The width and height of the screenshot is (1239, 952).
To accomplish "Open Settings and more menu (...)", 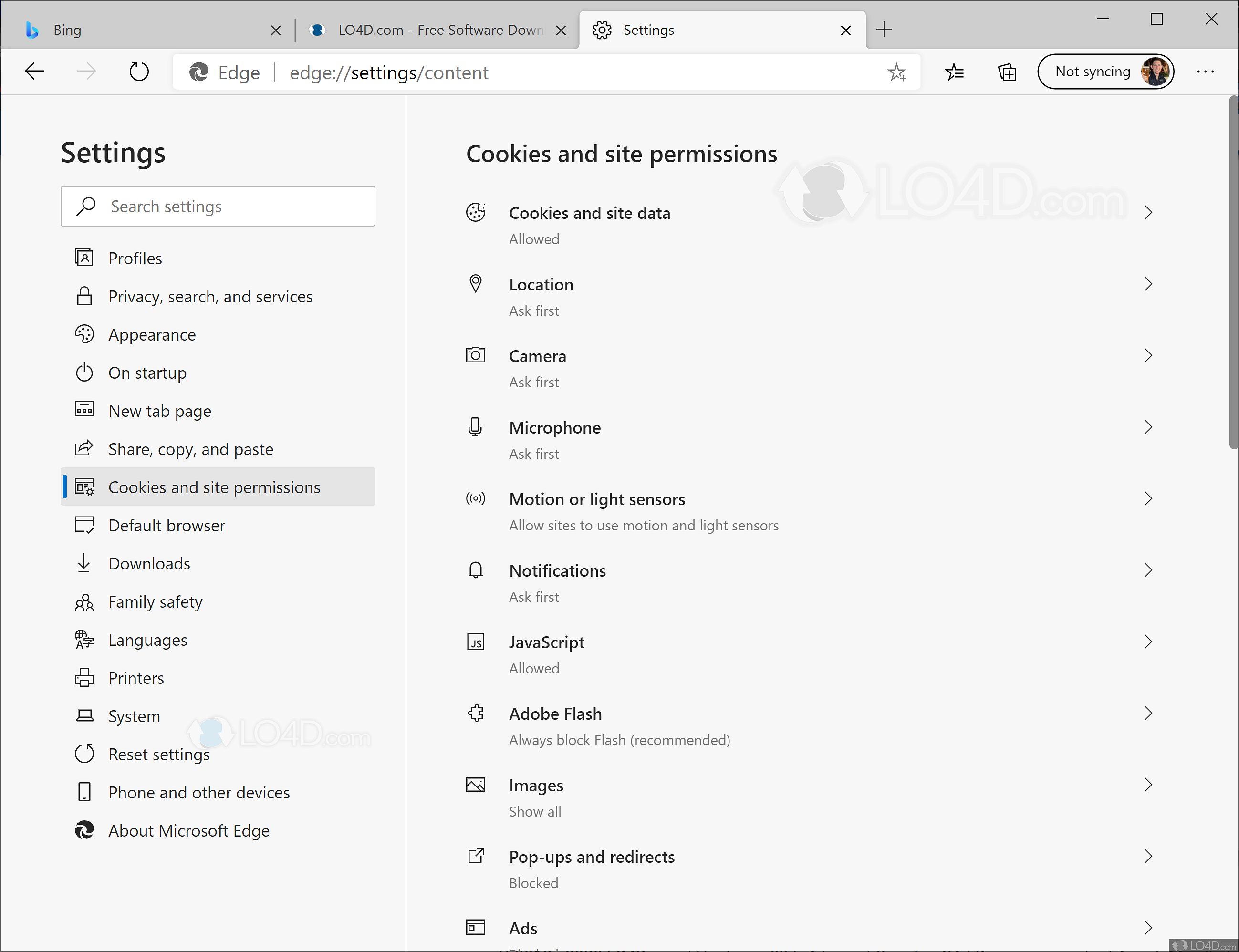I will pos(1205,72).
